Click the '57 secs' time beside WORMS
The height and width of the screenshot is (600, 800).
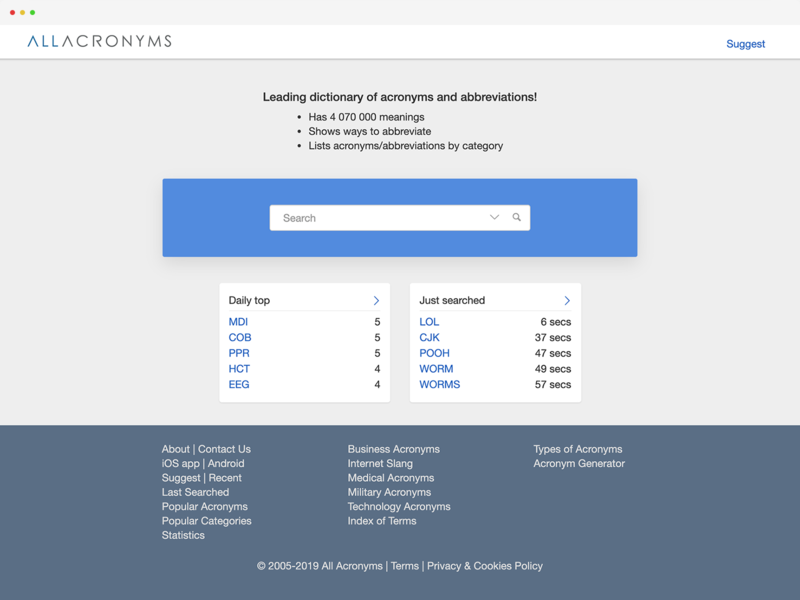(553, 385)
